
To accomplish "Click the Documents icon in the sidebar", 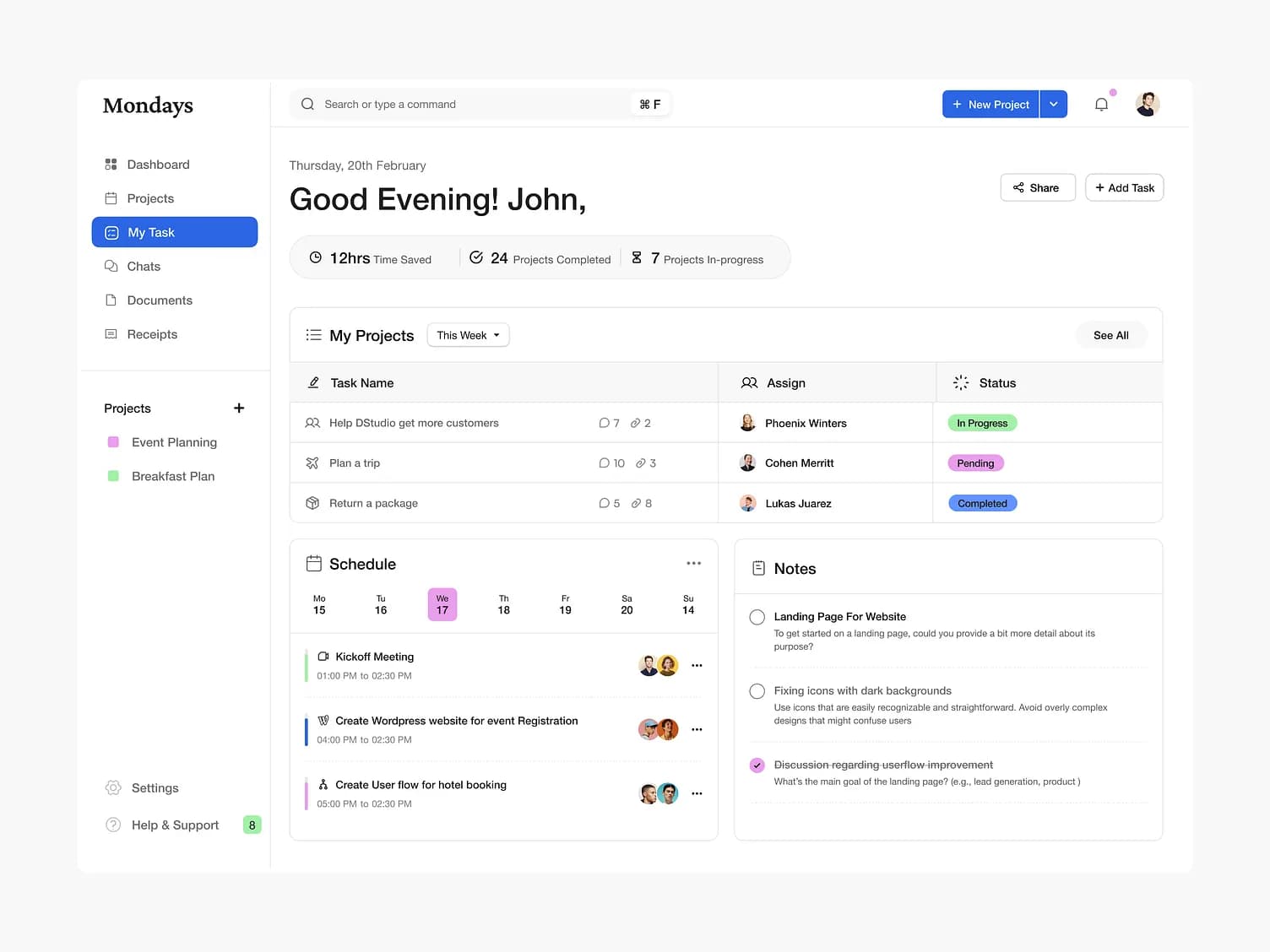I will click(112, 300).
